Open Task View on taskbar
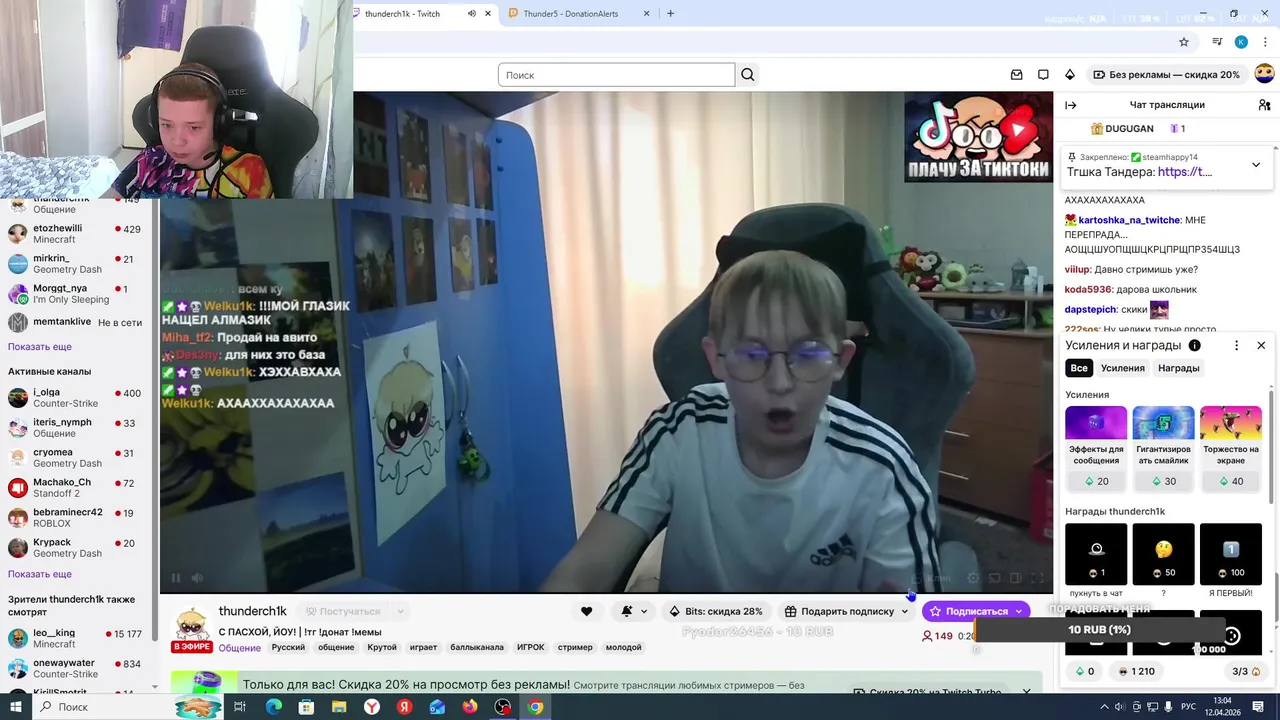This screenshot has width=1280, height=720. click(x=240, y=707)
